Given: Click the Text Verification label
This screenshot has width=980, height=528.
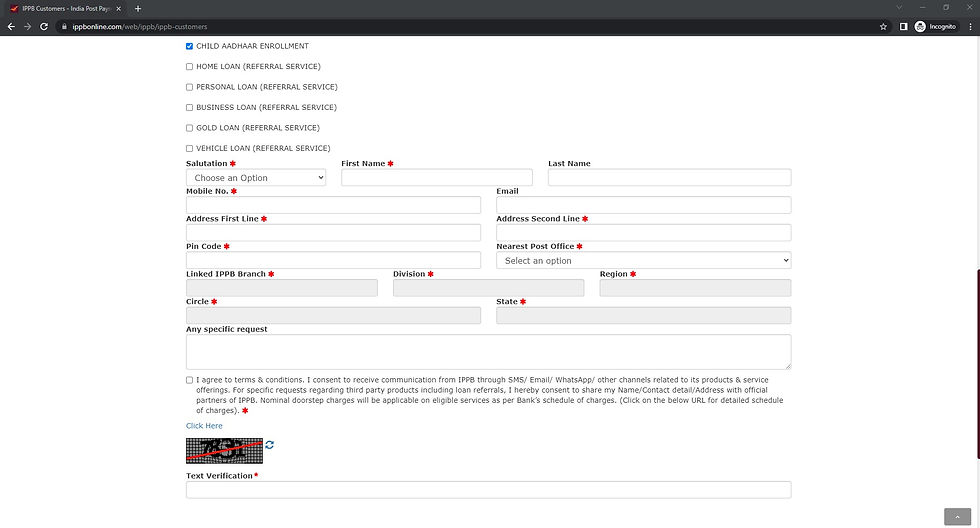Looking at the screenshot, I should (219, 476).
